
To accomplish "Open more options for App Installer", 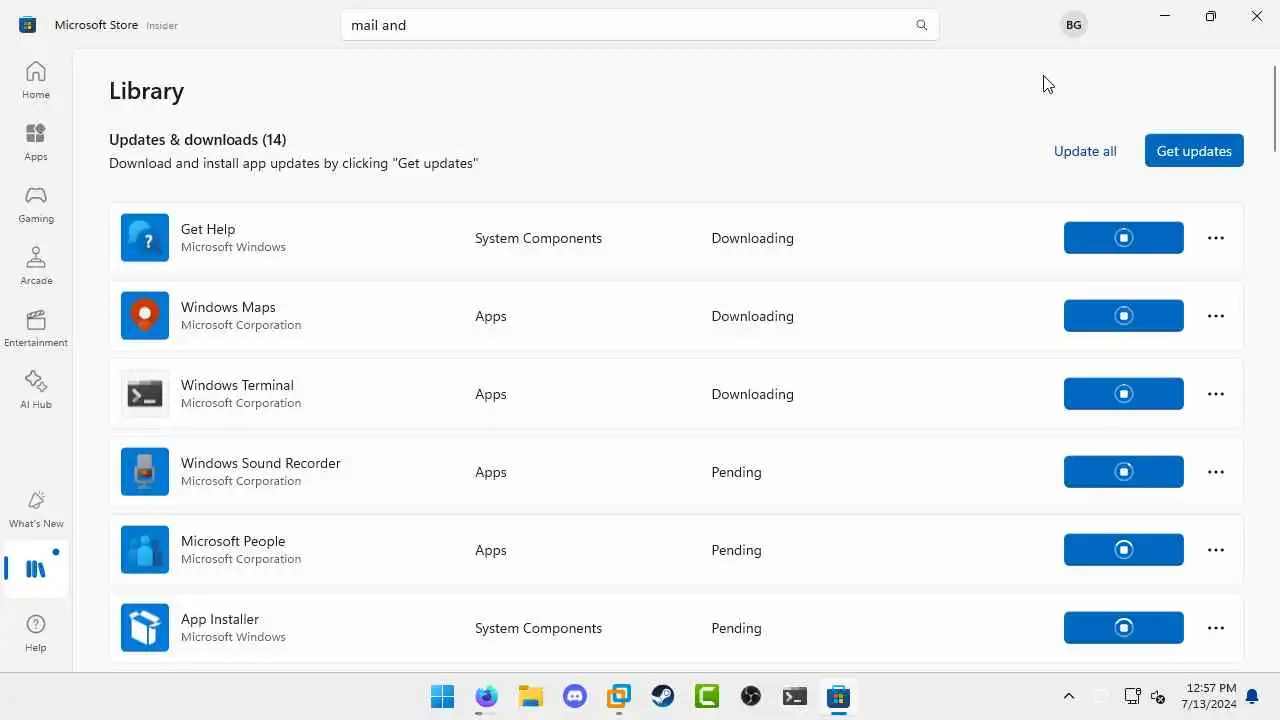I will 1216,628.
